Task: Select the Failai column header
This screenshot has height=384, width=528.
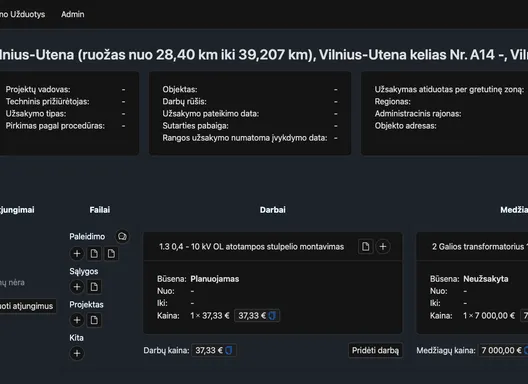Action: (100, 210)
